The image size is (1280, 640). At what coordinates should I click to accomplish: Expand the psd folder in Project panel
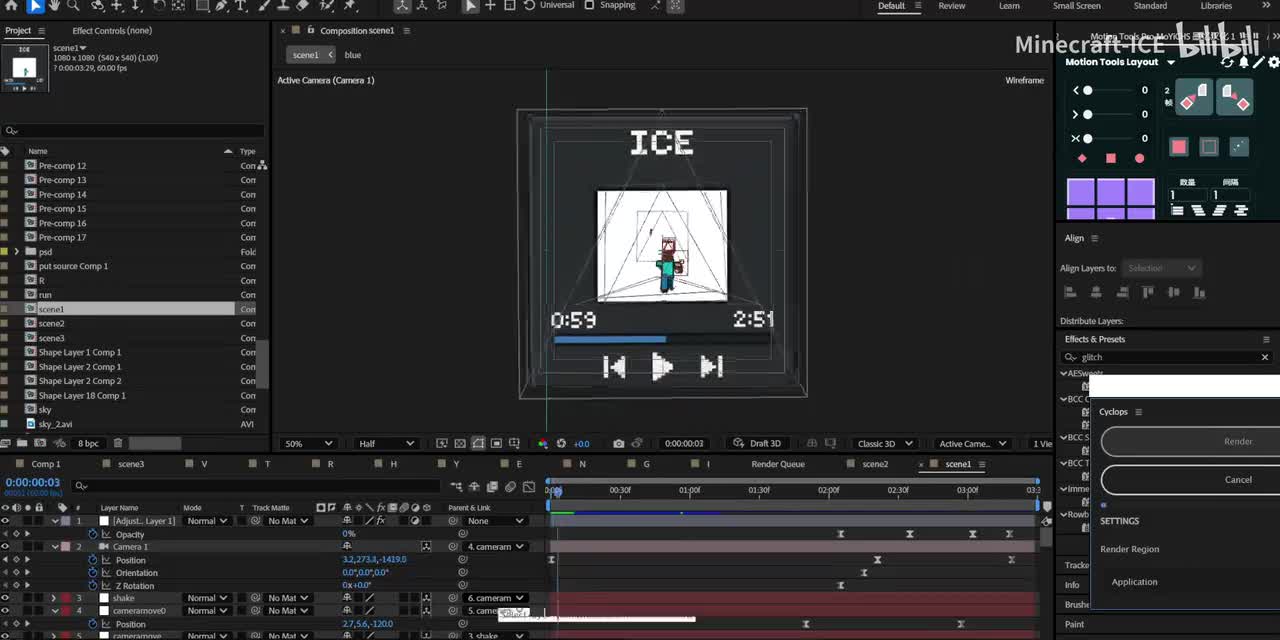point(17,252)
